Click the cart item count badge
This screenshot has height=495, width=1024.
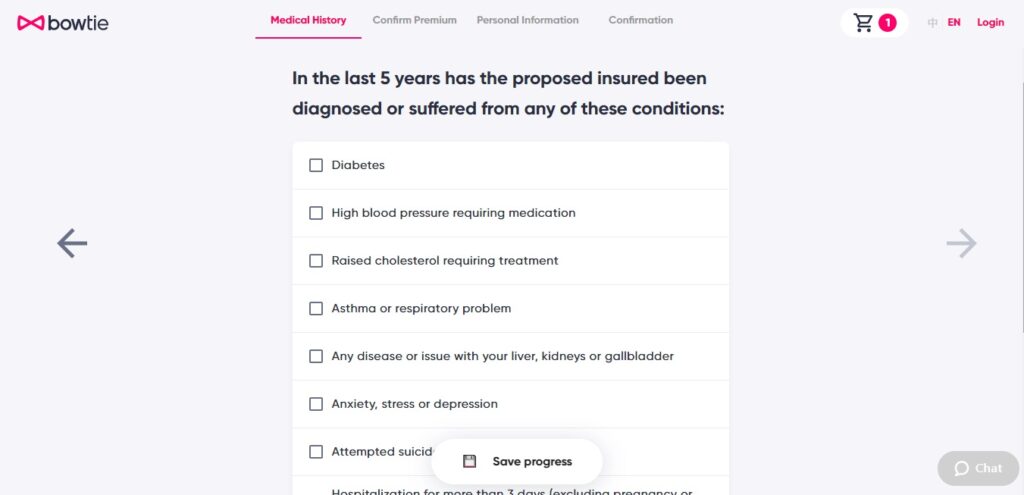tap(887, 22)
